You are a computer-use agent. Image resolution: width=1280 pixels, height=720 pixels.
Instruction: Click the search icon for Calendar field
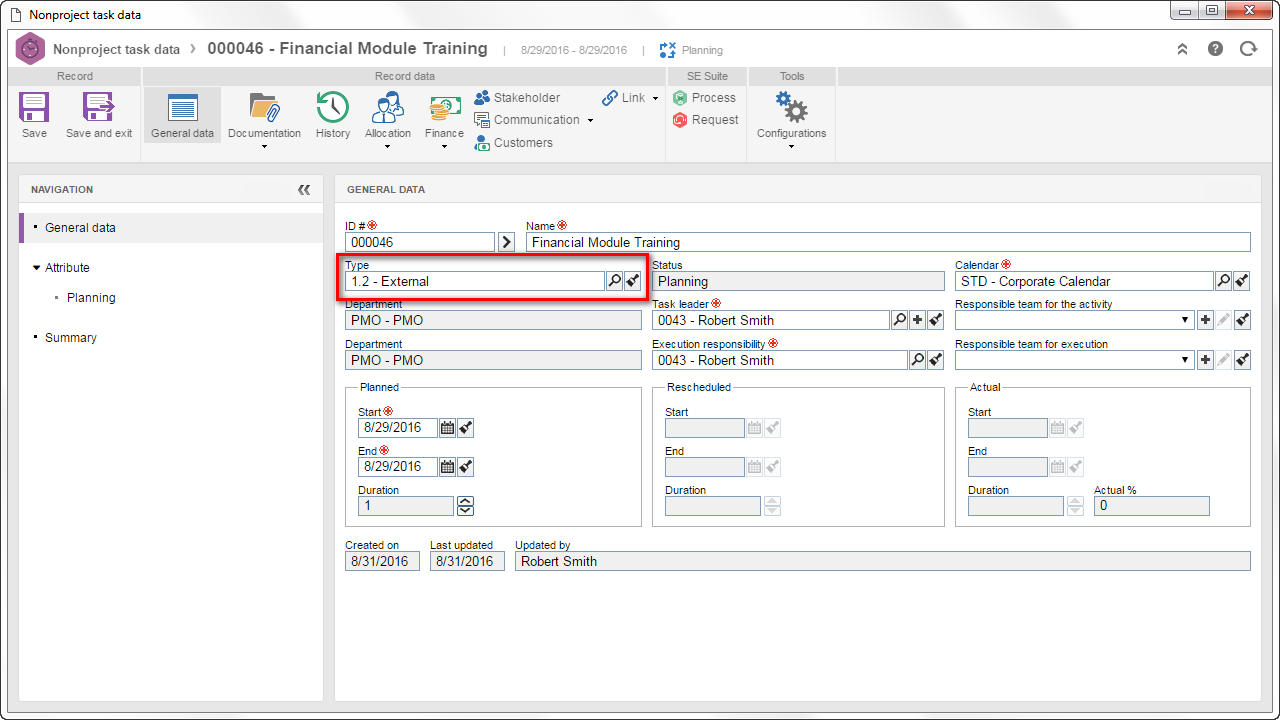1224,282
